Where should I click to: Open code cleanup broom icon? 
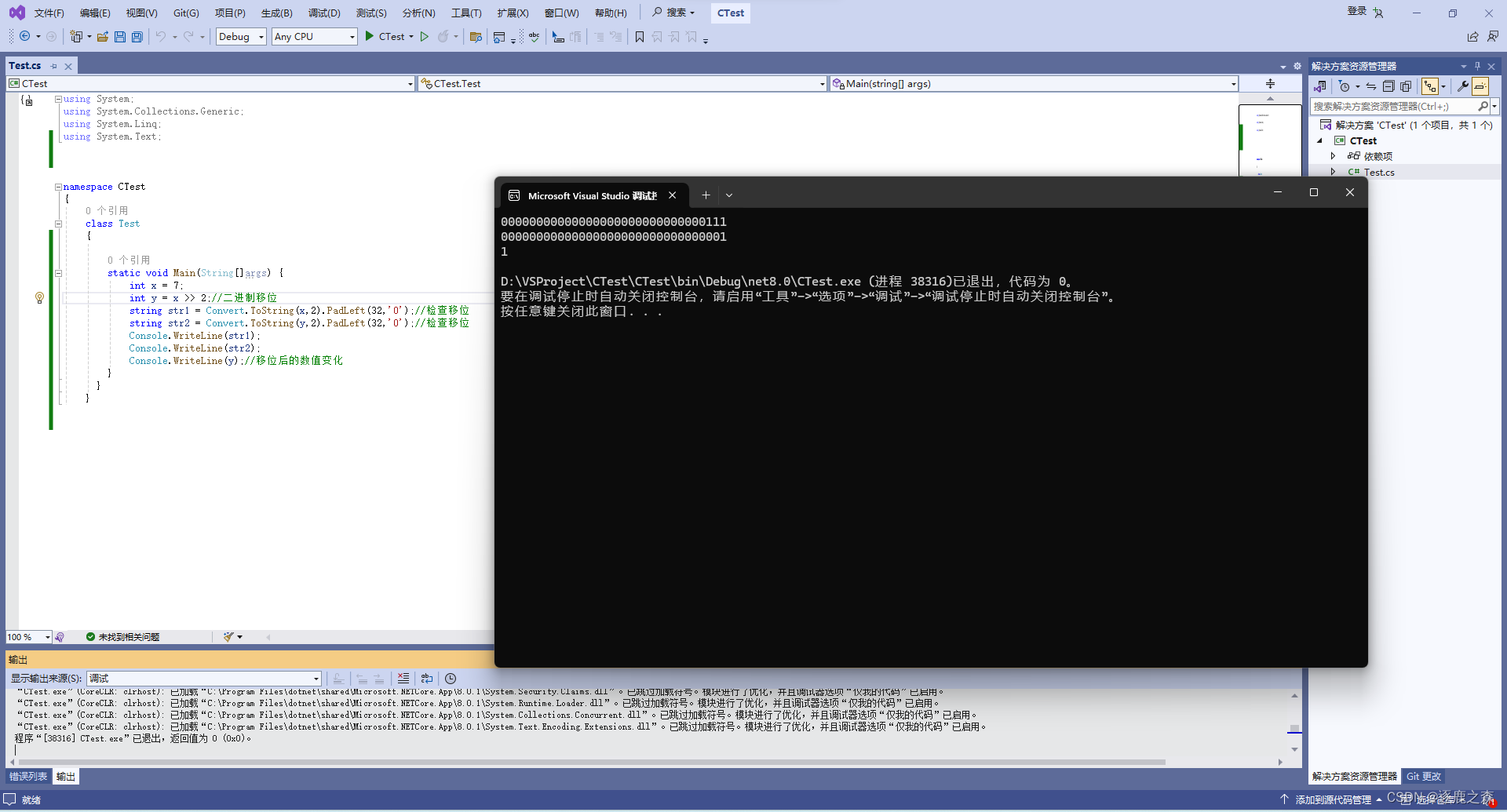[228, 637]
